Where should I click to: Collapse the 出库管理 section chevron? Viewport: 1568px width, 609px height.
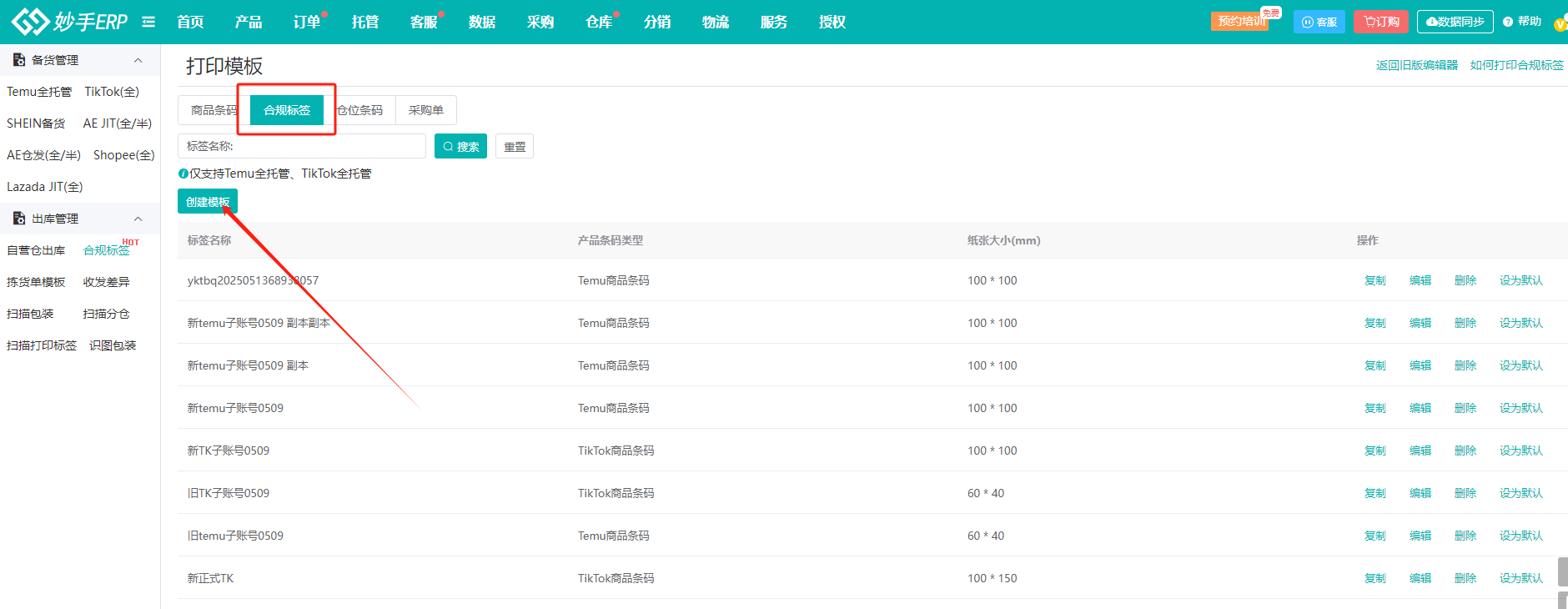[138, 219]
